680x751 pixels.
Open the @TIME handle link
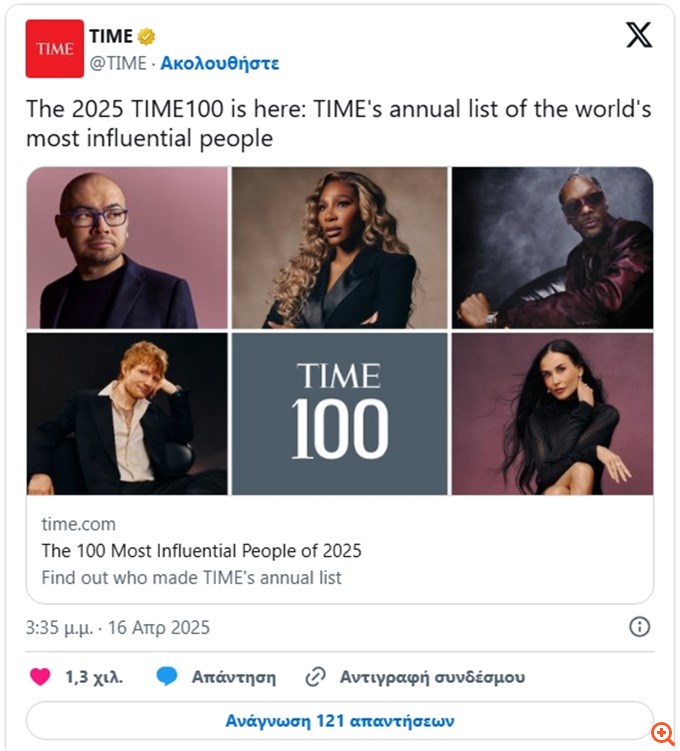point(118,63)
